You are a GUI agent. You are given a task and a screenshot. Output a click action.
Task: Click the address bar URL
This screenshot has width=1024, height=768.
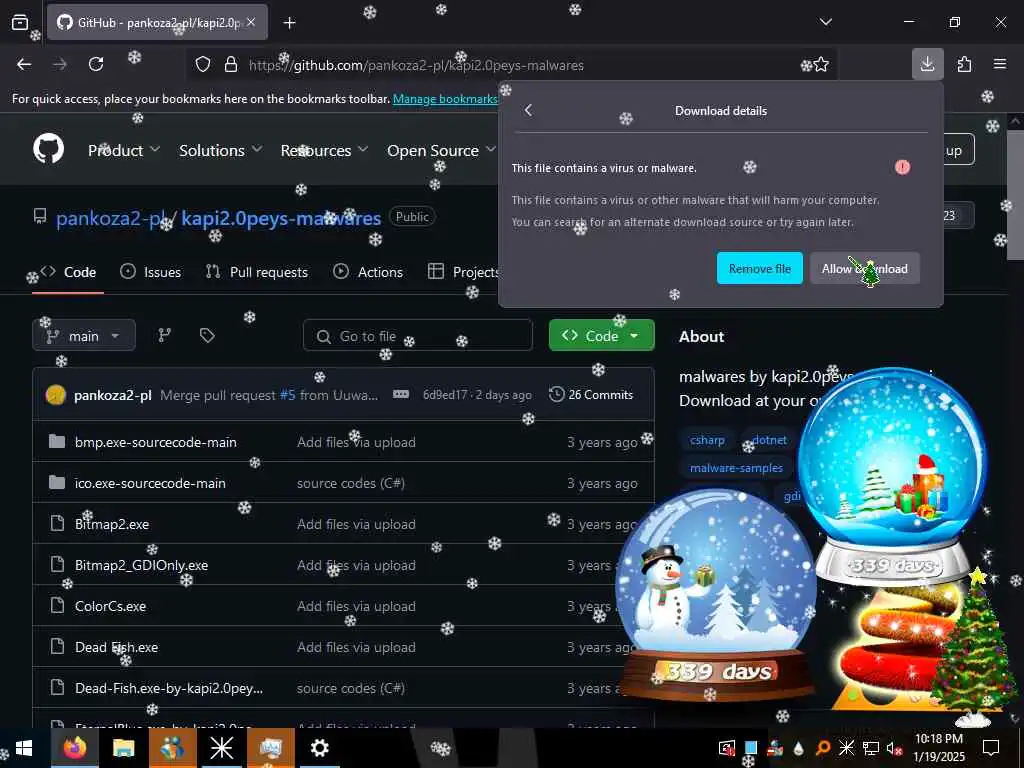coord(416,65)
